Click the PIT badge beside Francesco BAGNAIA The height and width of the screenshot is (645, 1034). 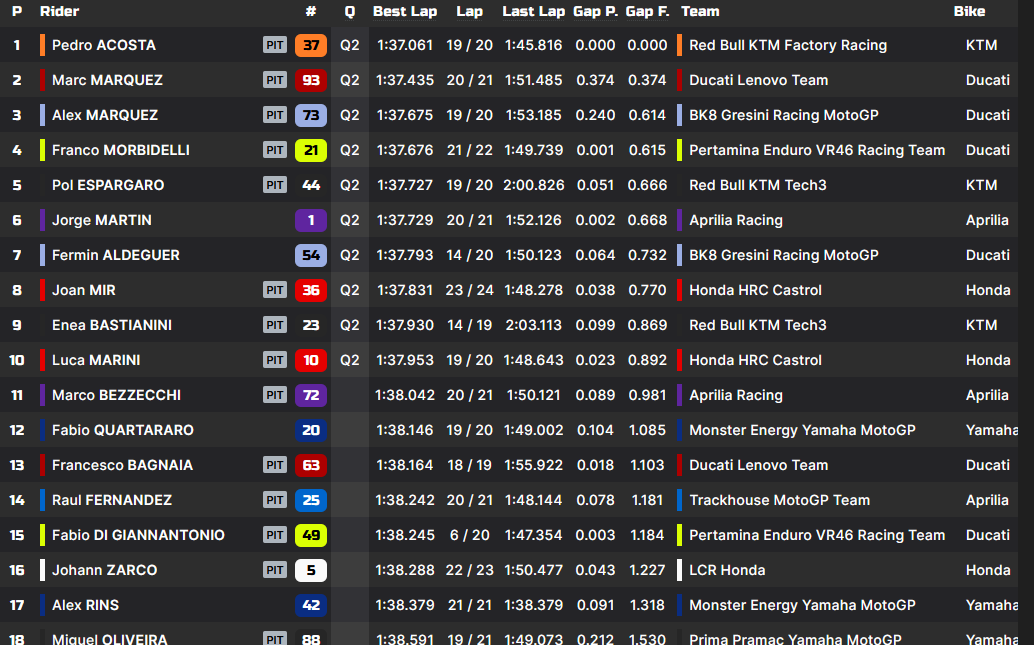click(275, 464)
